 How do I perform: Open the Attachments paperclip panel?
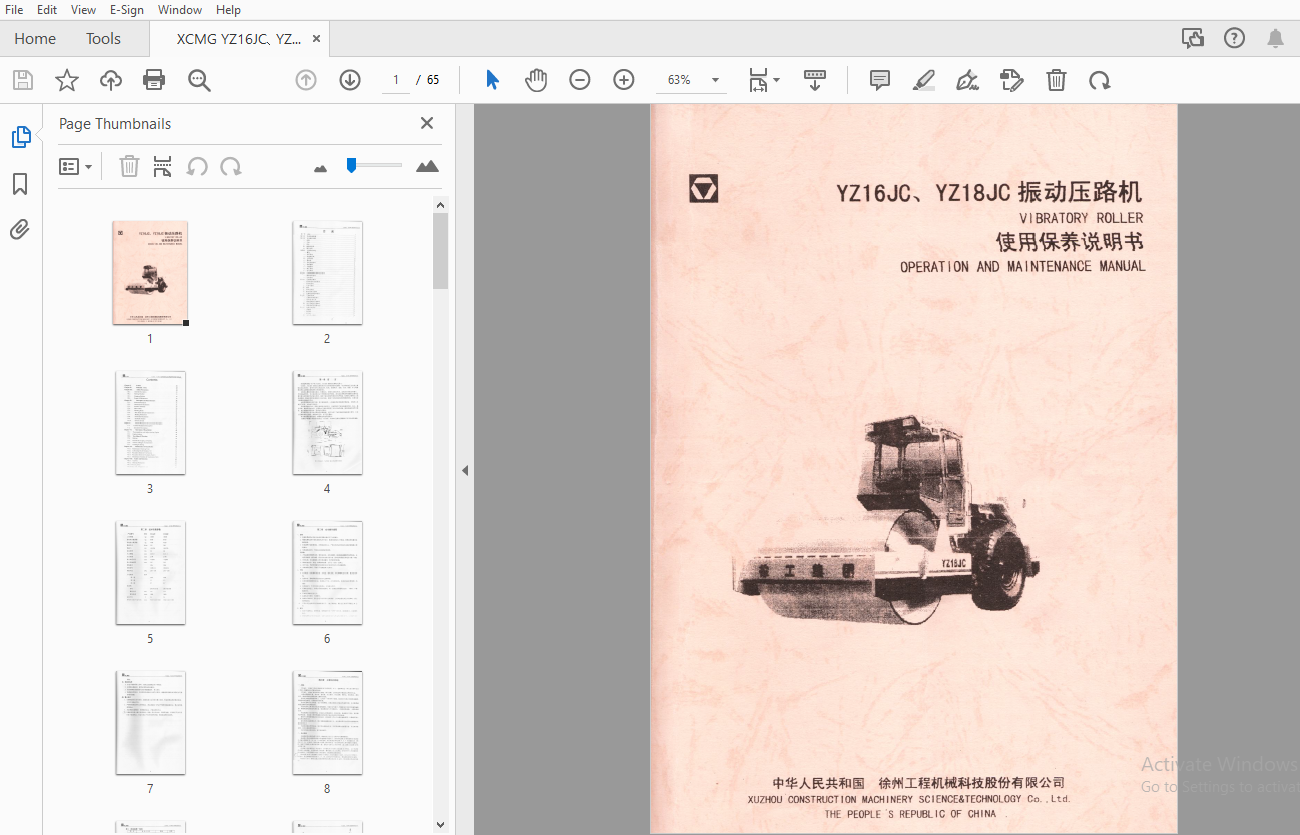[x=20, y=230]
